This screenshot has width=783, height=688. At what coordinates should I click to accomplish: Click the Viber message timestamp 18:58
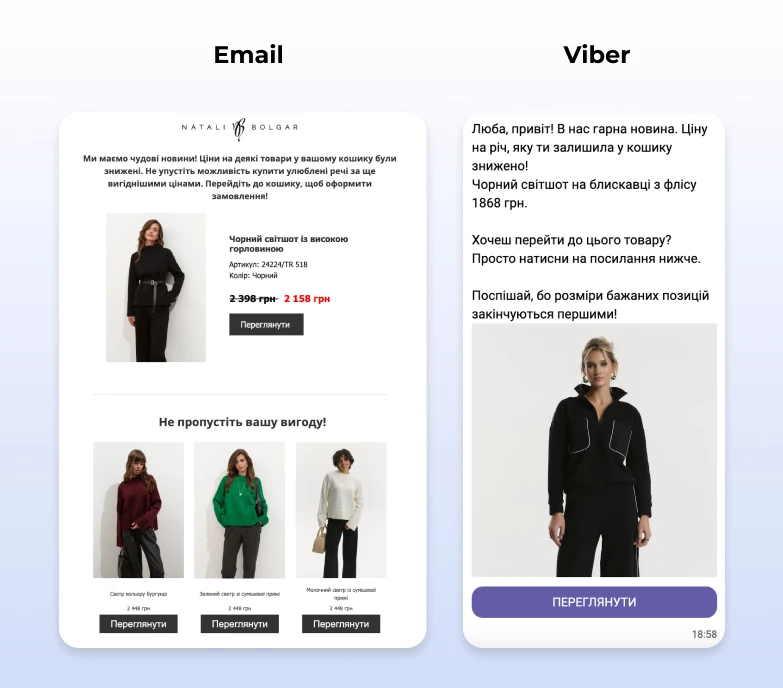(704, 634)
